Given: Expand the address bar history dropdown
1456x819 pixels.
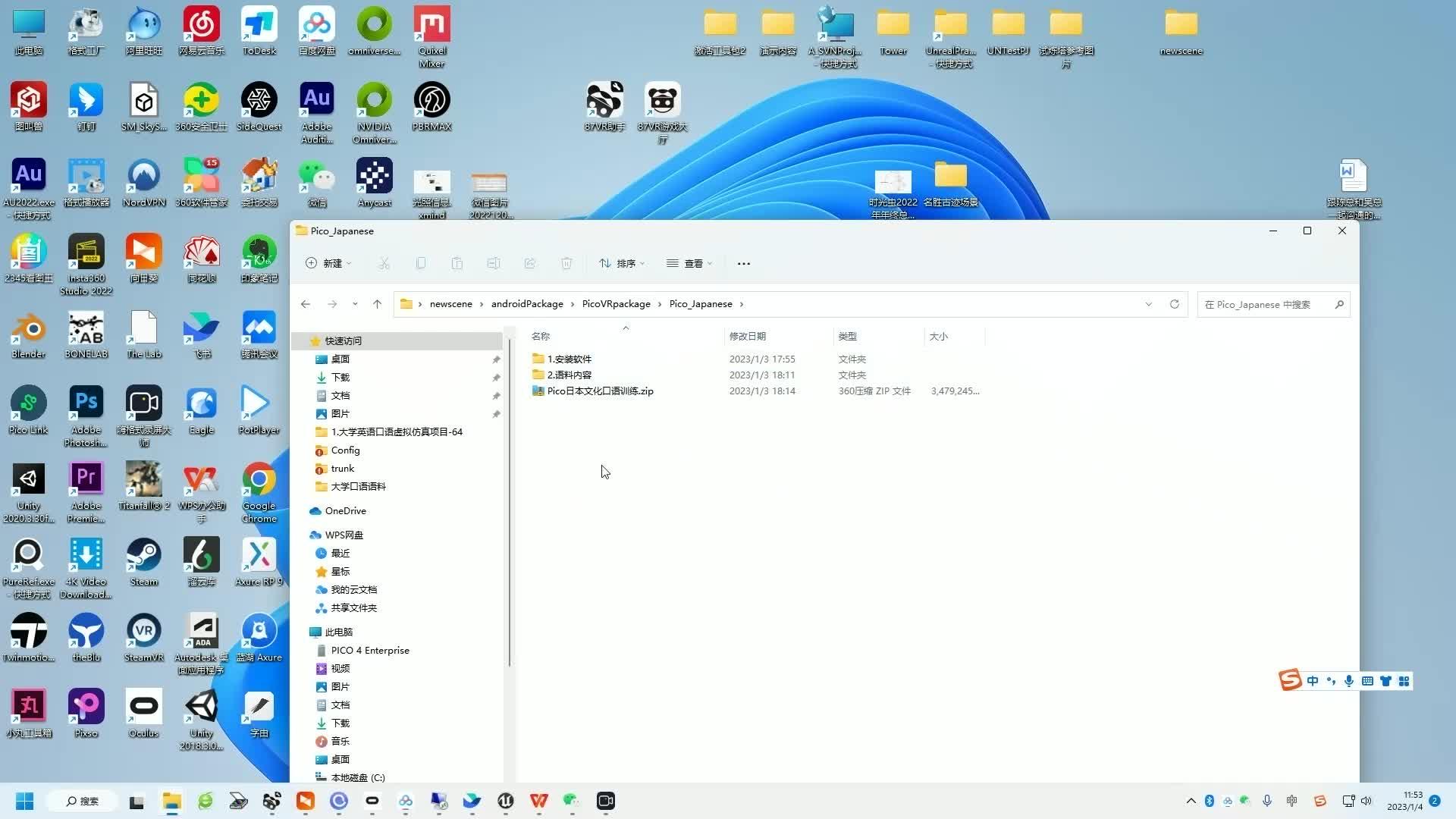Looking at the screenshot, I should pos(1149,304).
